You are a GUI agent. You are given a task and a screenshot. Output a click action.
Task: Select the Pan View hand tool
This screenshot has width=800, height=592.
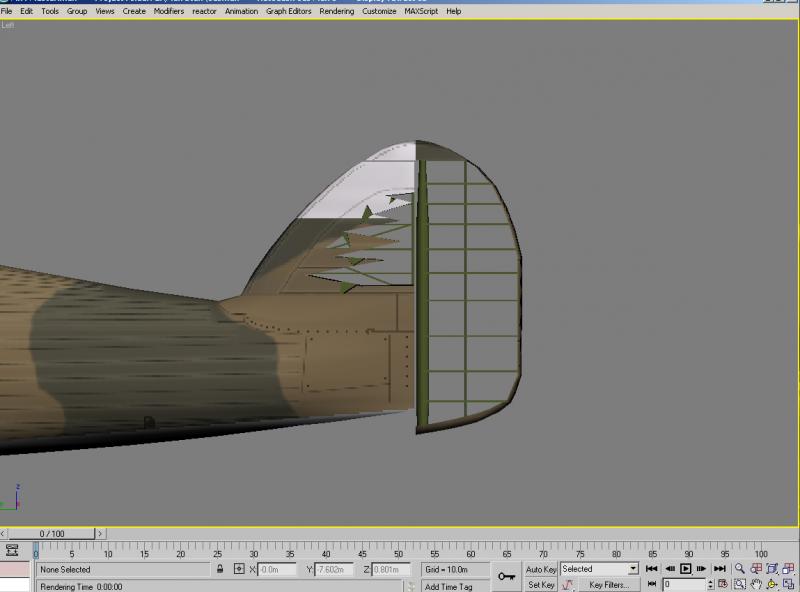756,584
